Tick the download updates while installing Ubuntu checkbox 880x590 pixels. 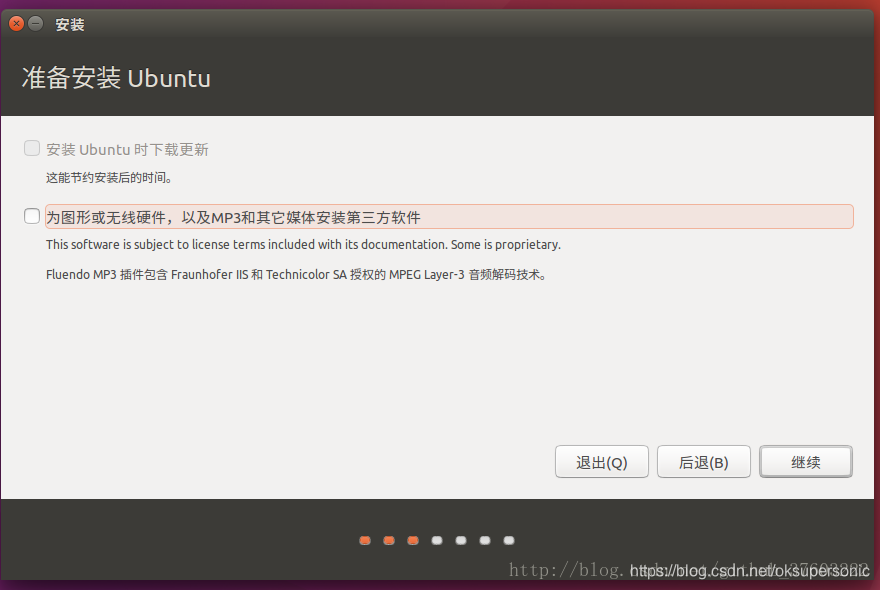(x=32, y=148)
